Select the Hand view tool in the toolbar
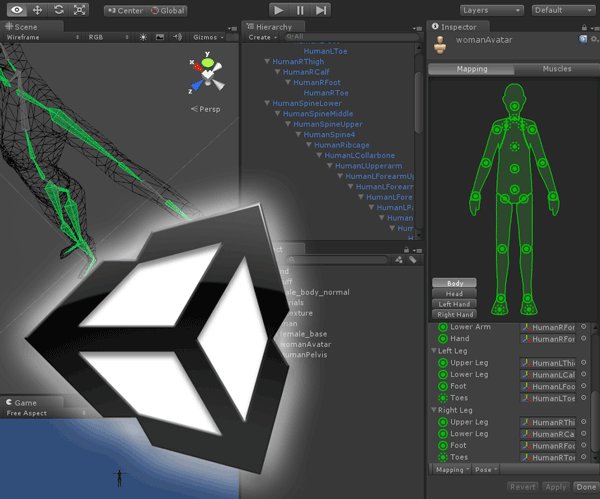Screen dimensions: 600x499 (x=17, y=10)
